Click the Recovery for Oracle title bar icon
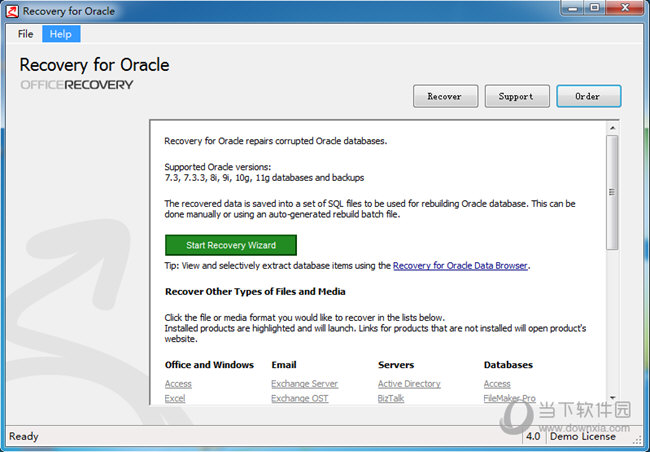650x452 pixels. point(12,11)
